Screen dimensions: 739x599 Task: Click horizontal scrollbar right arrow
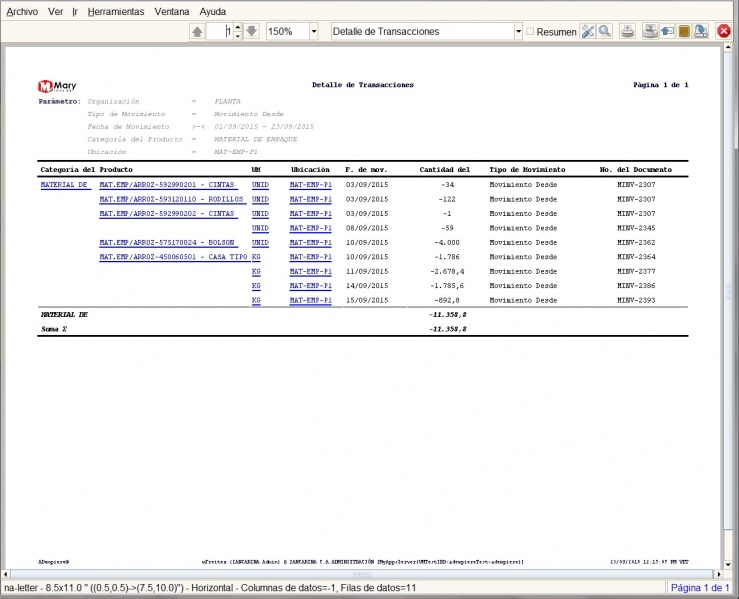719,574
